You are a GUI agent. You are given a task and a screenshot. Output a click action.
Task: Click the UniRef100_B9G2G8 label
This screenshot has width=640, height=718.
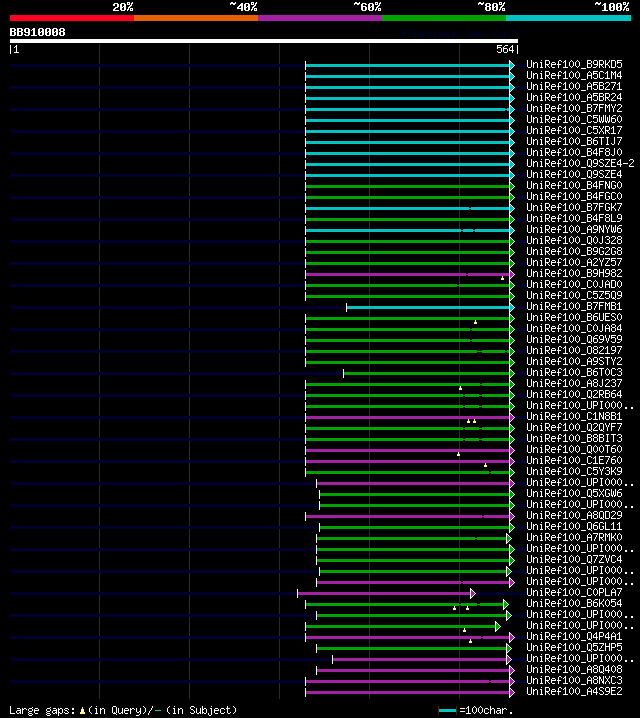pos(574,251)
